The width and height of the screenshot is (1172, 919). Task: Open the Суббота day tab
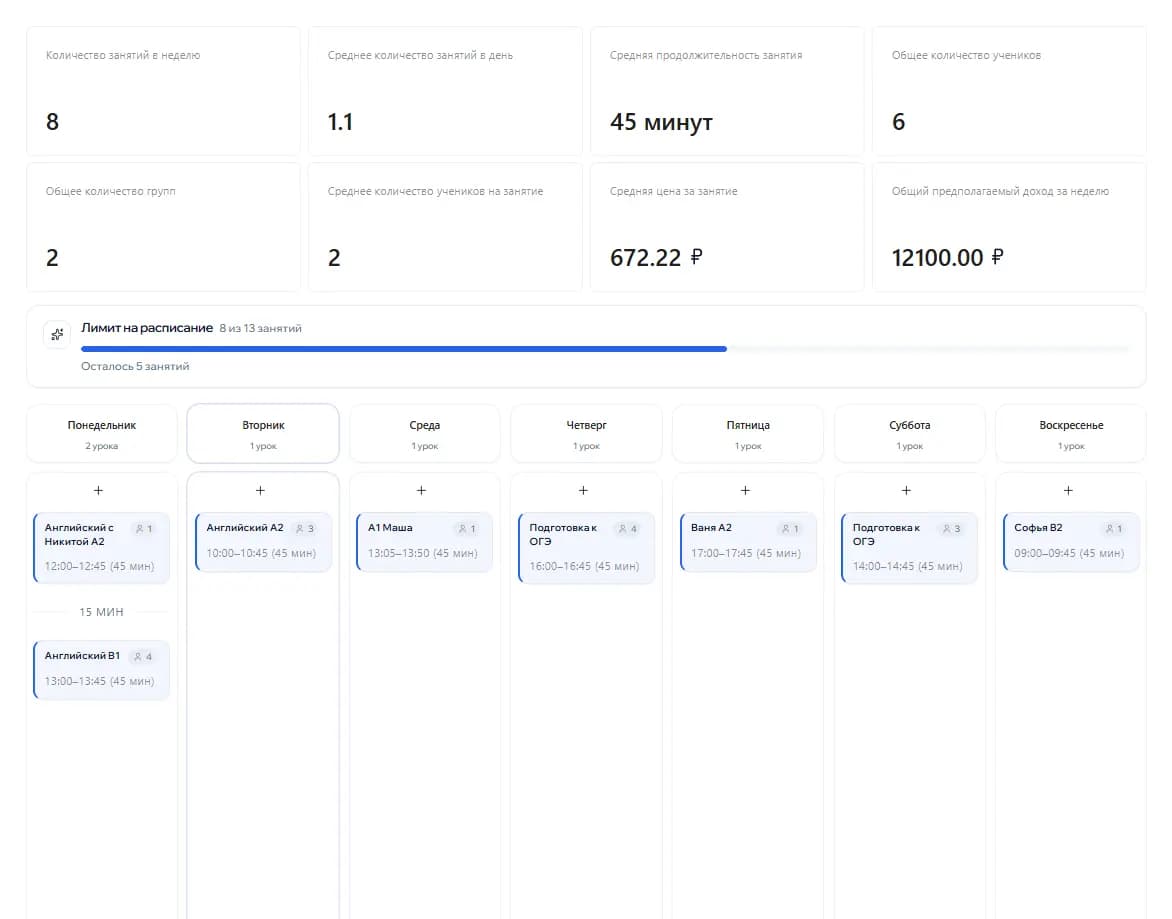coord(910,433)
